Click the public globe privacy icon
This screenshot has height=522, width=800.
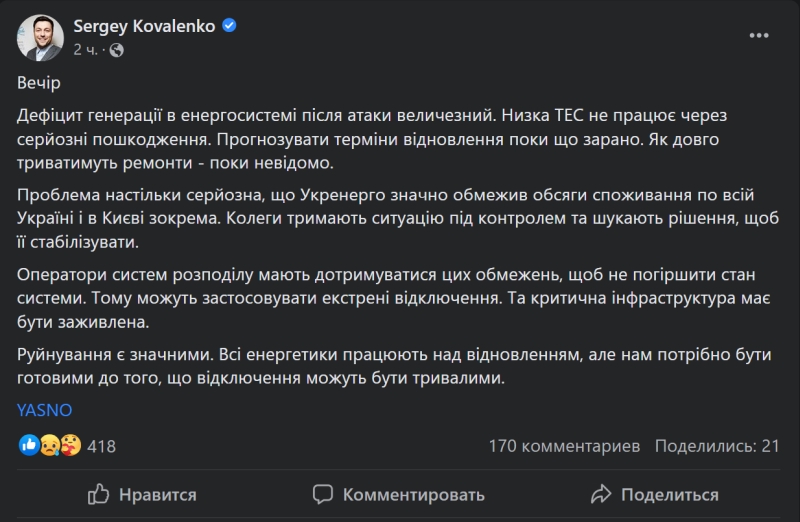click(x=115, y=48)
